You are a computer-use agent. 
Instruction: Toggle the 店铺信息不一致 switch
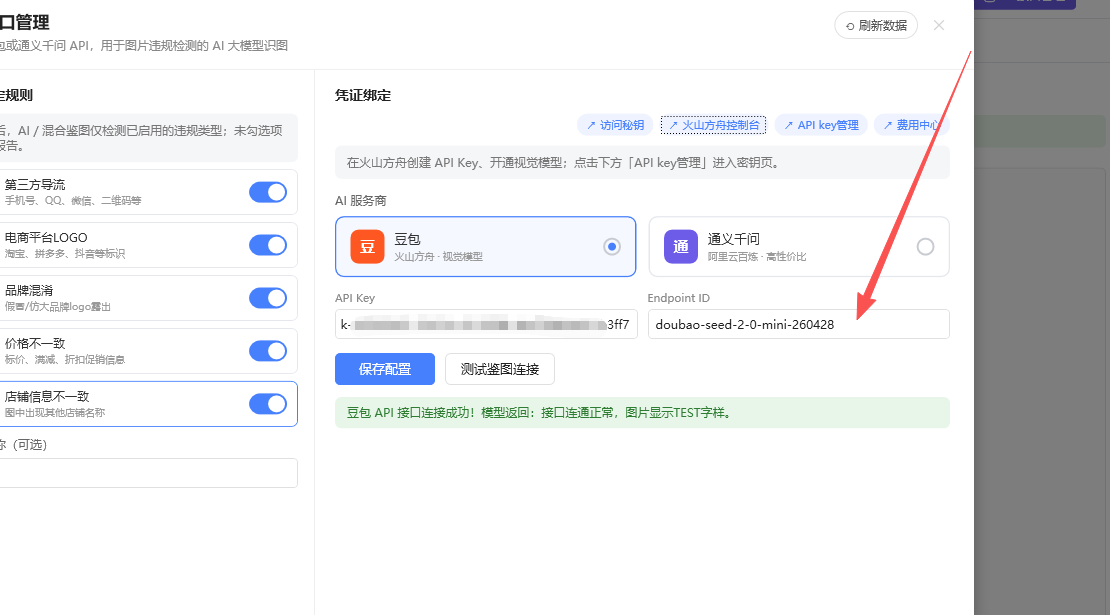pyautogui.click(x=268, y=404)
